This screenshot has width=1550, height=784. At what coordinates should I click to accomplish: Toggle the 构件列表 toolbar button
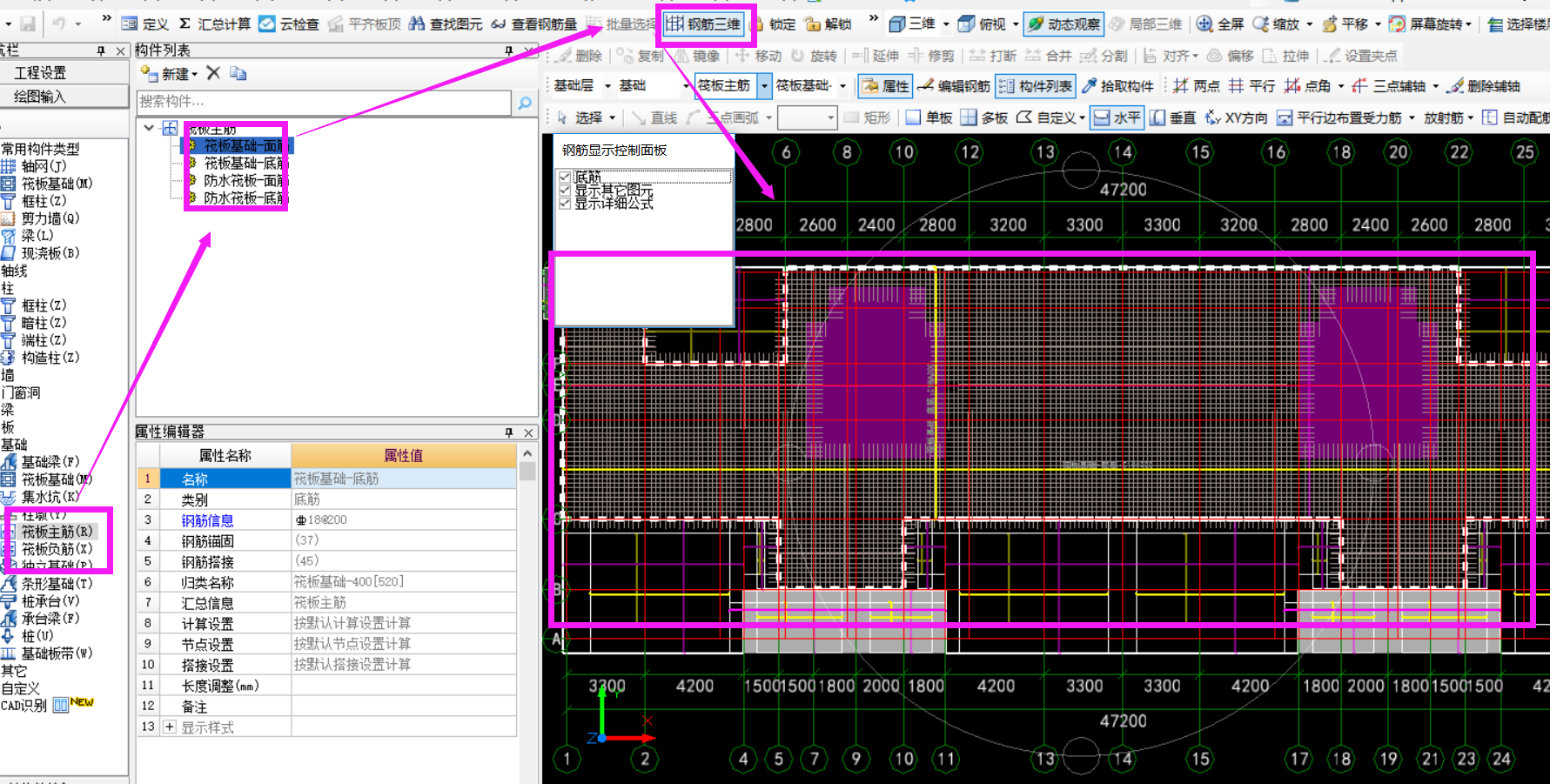click(1036, 85)
